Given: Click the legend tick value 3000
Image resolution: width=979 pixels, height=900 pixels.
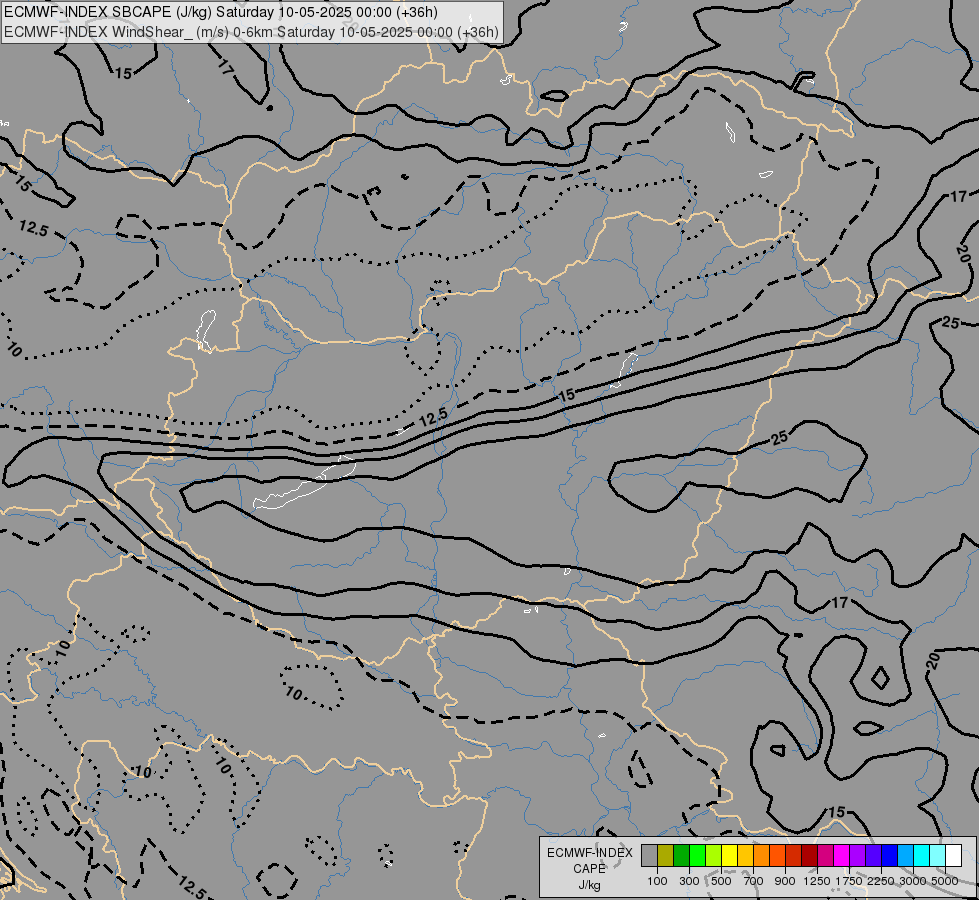Looking at the screenshot, I should [x=913, y=881].
